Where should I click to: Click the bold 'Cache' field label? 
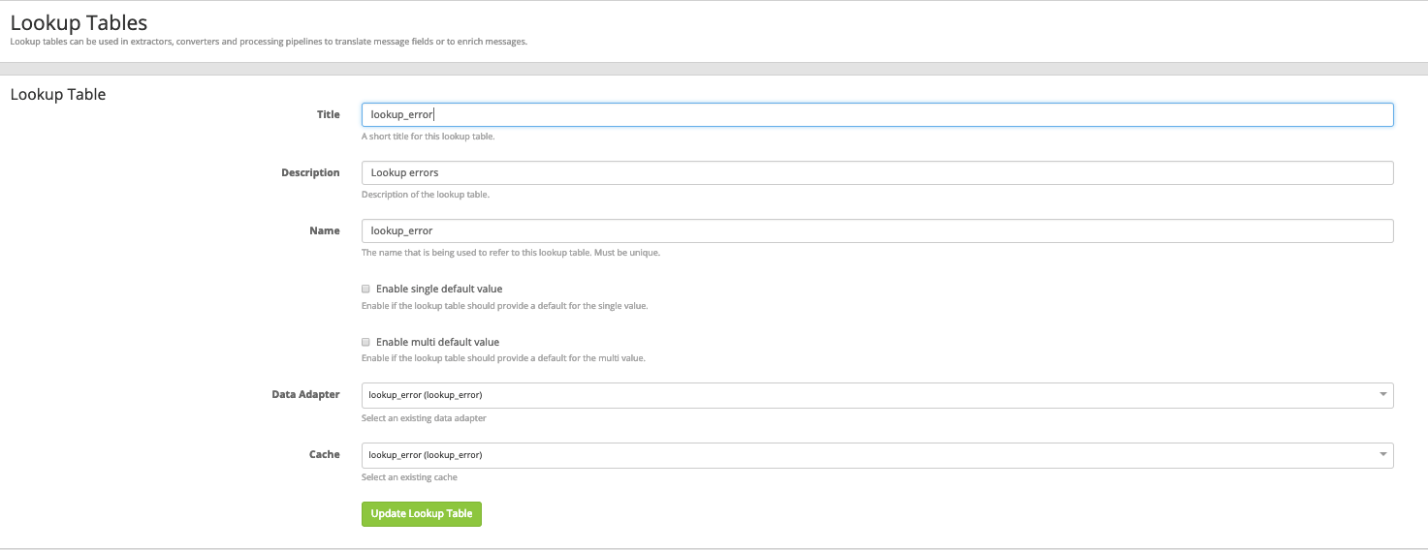324,455
